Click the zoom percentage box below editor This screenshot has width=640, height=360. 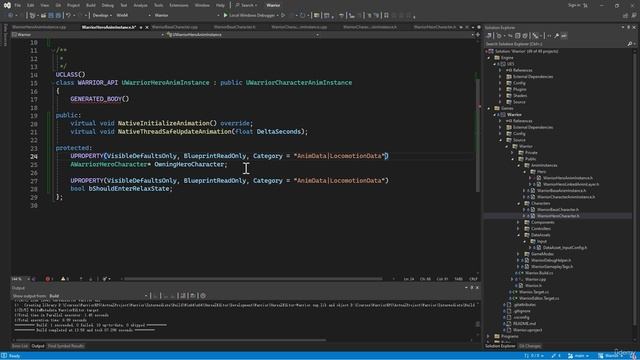[x=19, y=279]
